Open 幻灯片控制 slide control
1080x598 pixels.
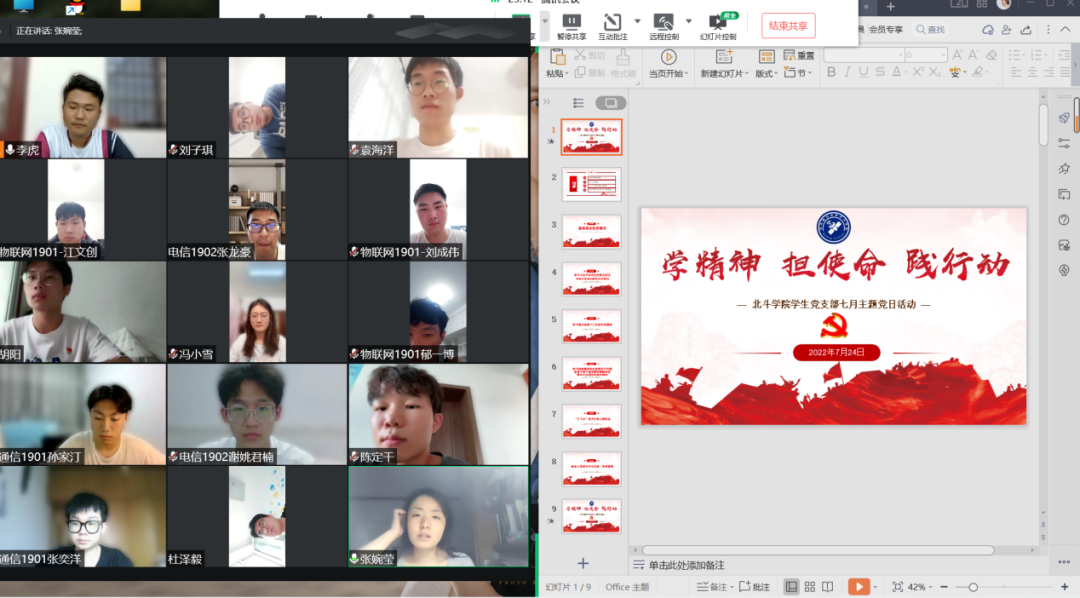tap(717, 26)
